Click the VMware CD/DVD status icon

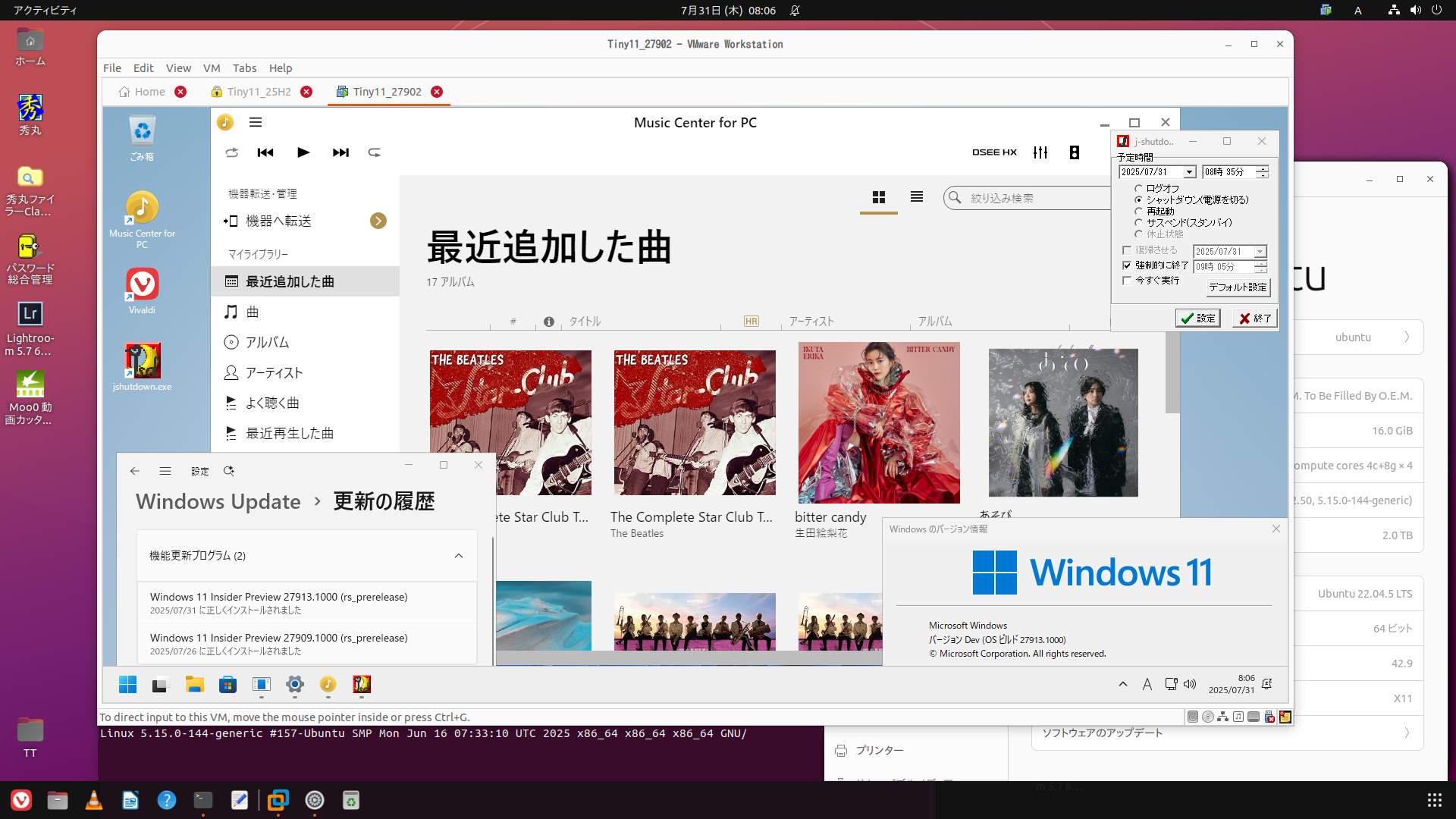point(1208,717)
